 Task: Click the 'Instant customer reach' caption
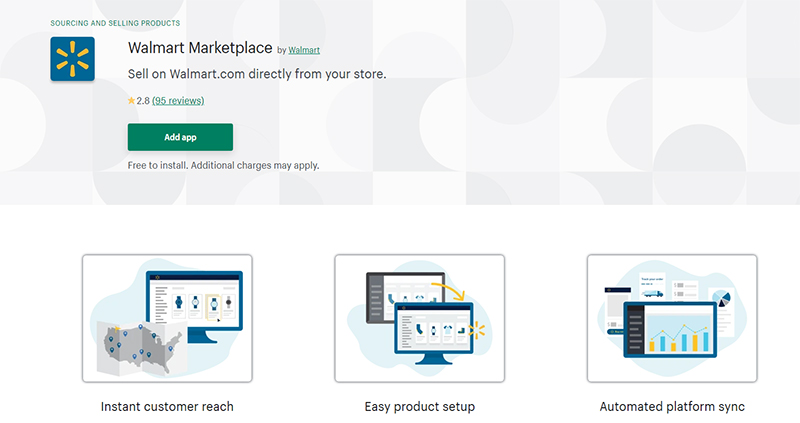167,407
